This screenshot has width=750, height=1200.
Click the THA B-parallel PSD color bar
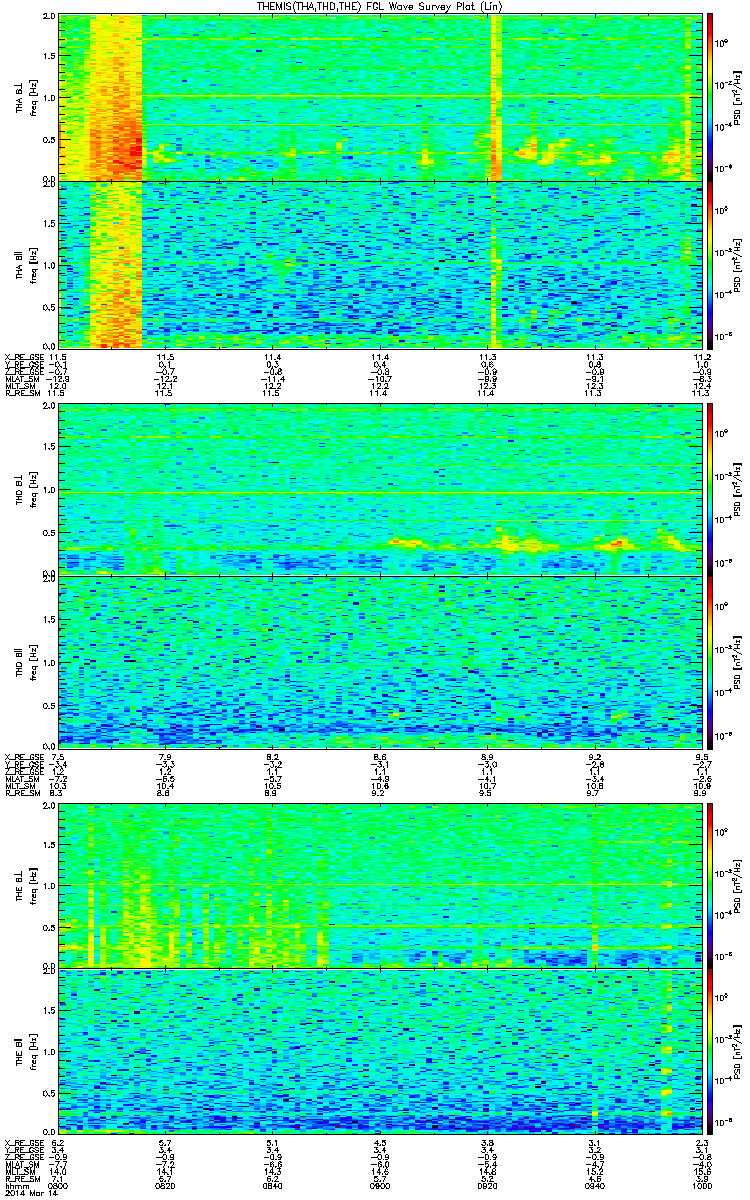[x=709, y=264]
